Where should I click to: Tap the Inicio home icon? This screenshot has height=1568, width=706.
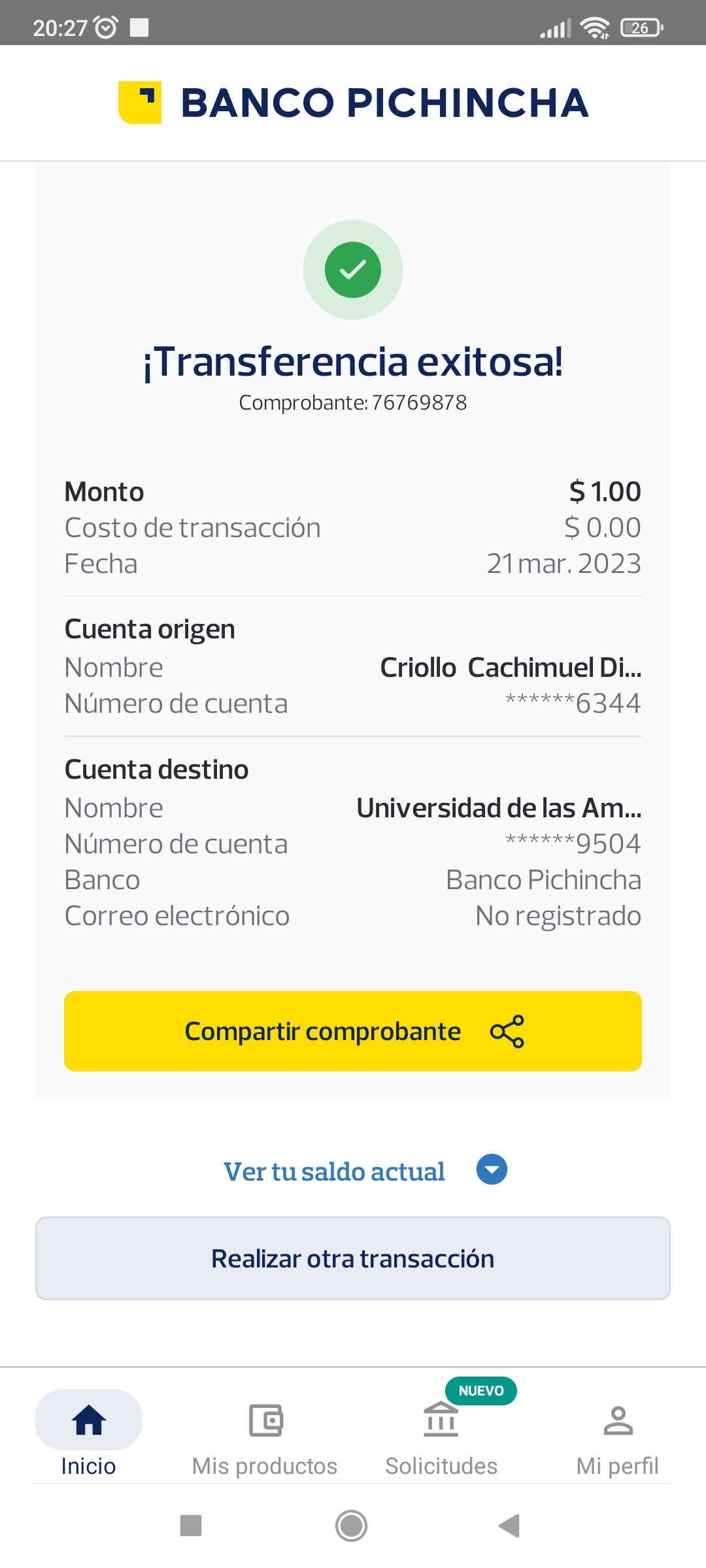(89, 1420)
